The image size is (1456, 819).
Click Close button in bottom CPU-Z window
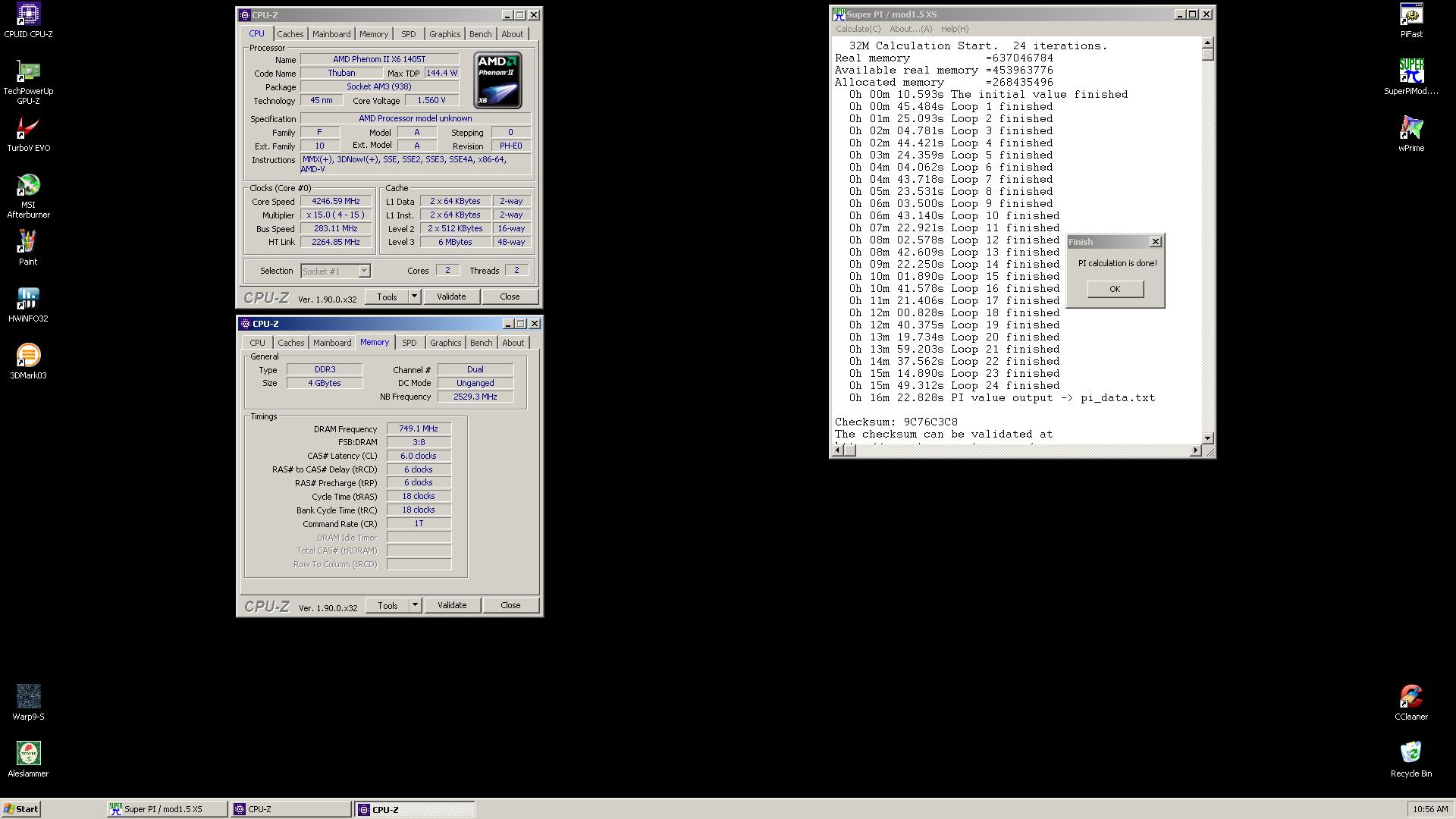point(510,605)
